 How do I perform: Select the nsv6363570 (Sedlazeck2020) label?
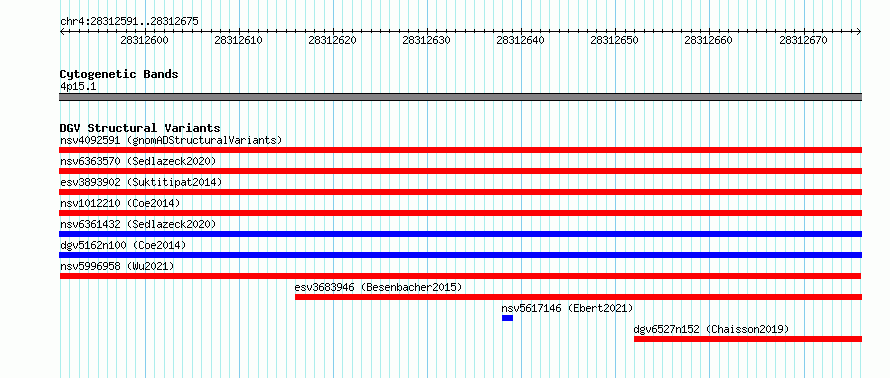pos(138,161)
